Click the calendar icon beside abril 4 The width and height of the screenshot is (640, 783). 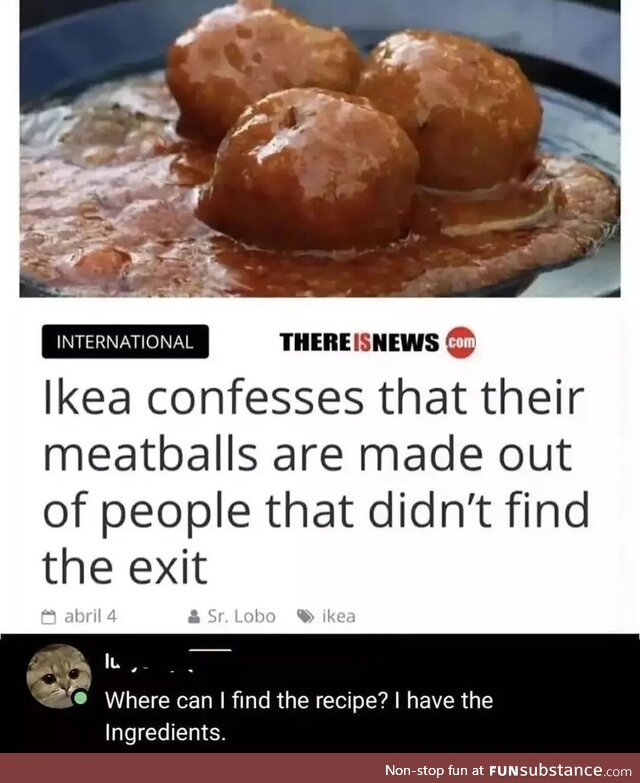[48, 616]
